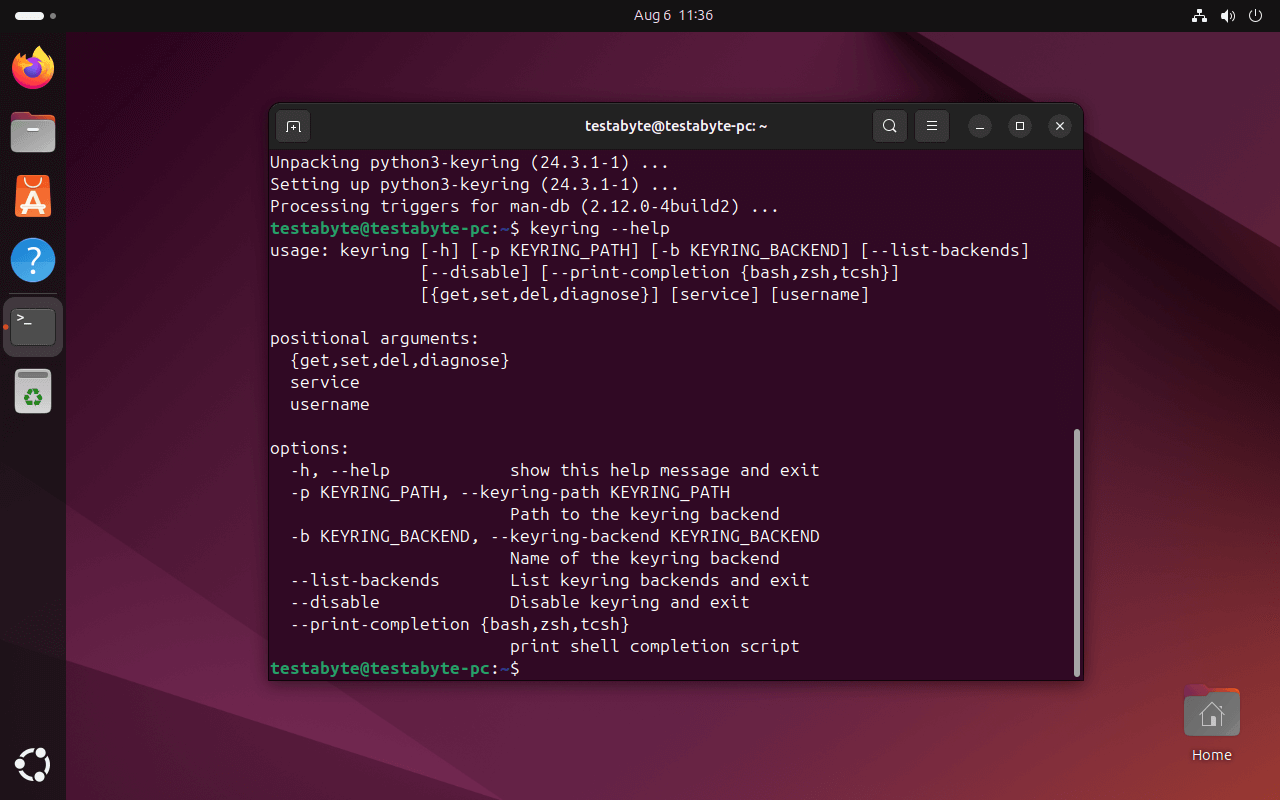Click the network icon in the system tray
The height and width of the screenshot is (800, 1280).
pyautogui.click(x=1199, y=15)
